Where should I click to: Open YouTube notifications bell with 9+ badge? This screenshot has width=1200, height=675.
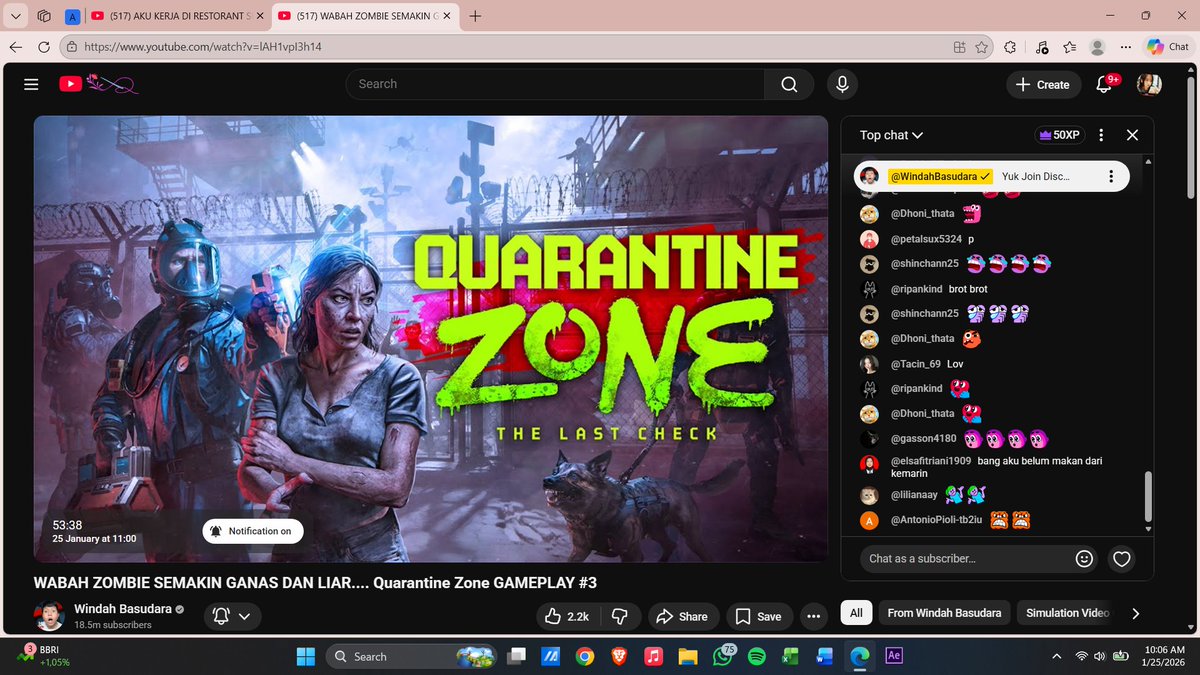coord(1105,85)
